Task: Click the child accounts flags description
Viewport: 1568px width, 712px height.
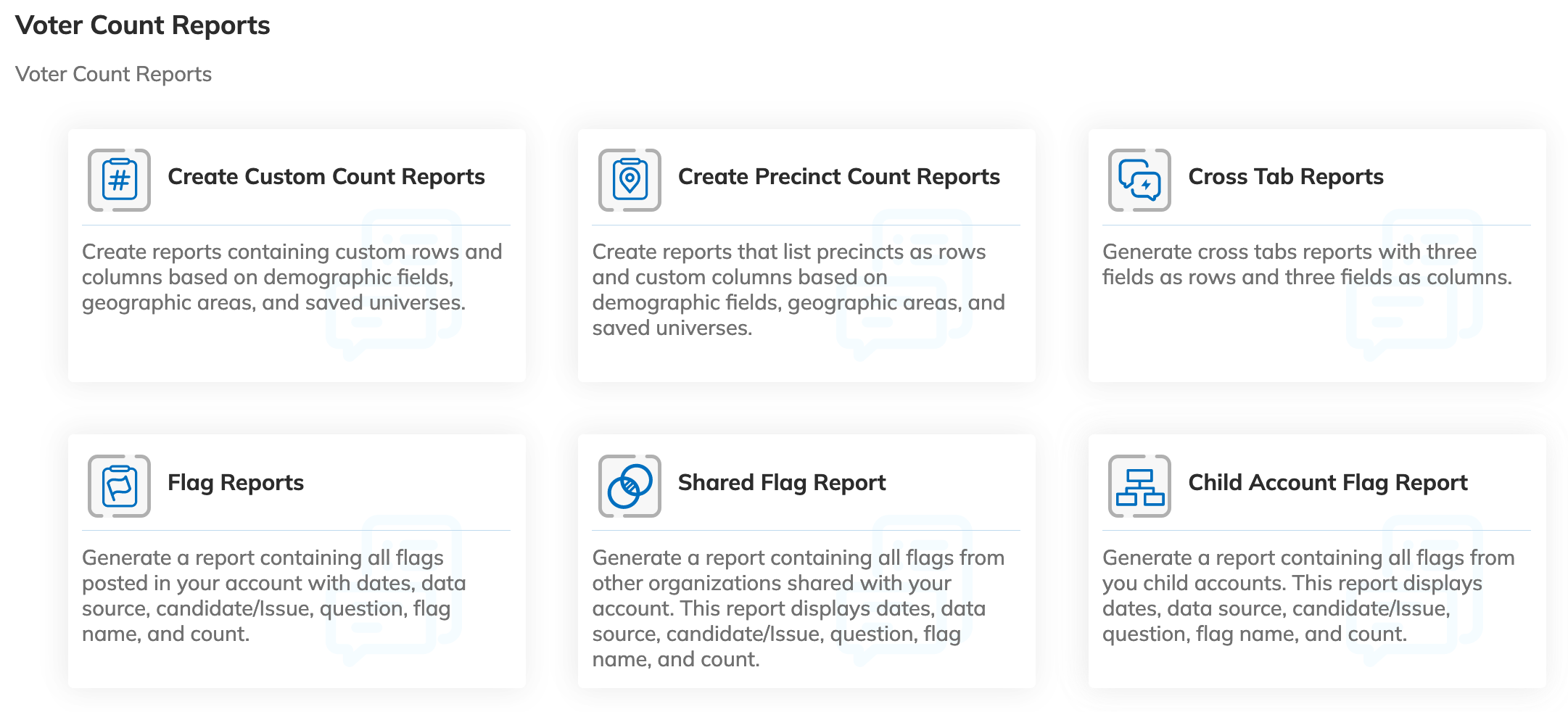Action: [x=1308, y=596]
